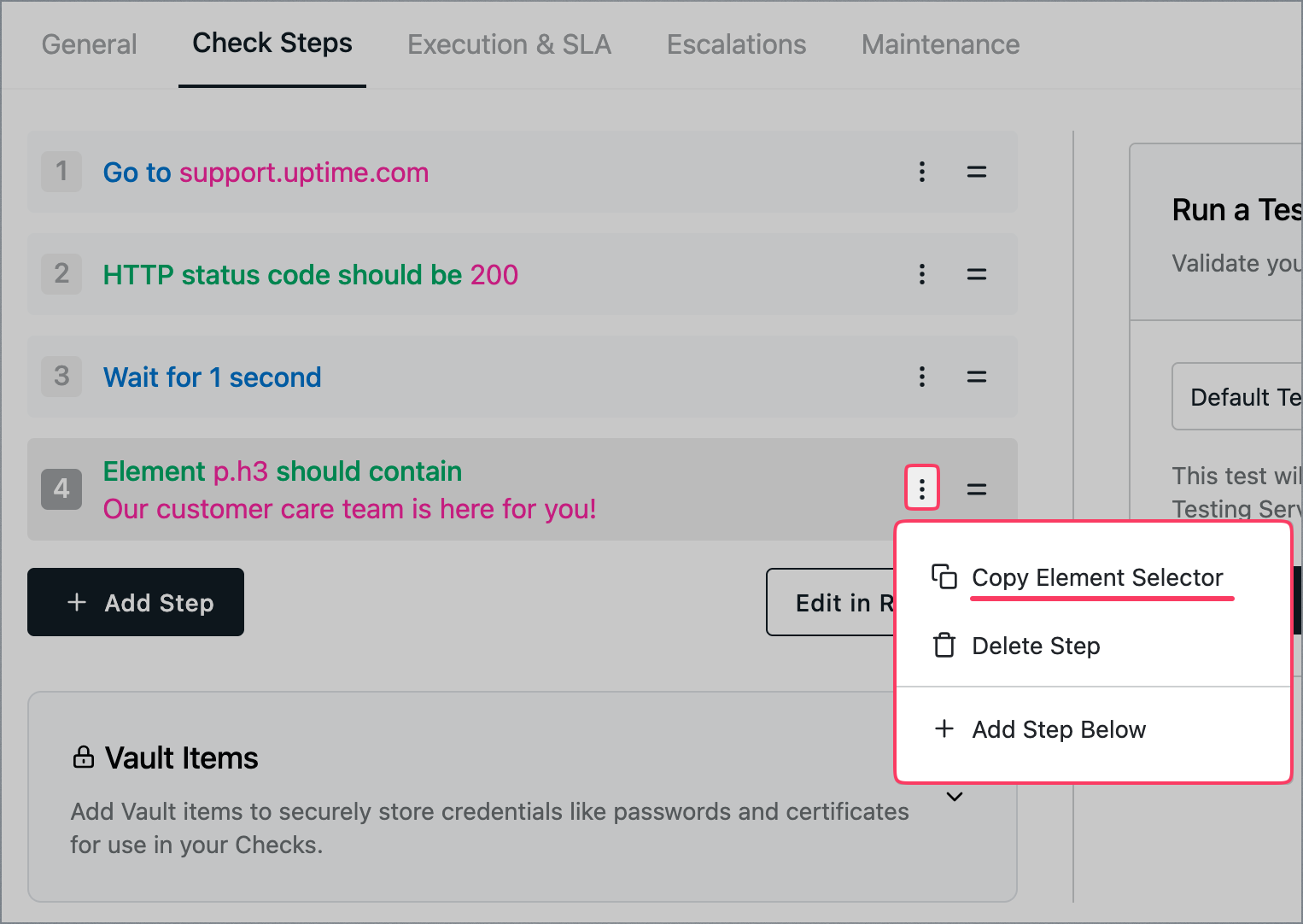Image resolution: width=1303 pixels, height=924 pixels.
Task: Select Delete Step in context menu
Action: click(1035, 646)
